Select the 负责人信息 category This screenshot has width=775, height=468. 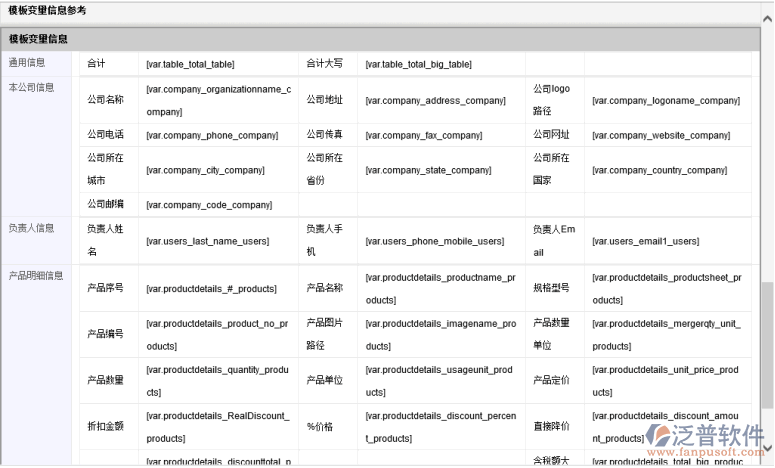(31, 228)
